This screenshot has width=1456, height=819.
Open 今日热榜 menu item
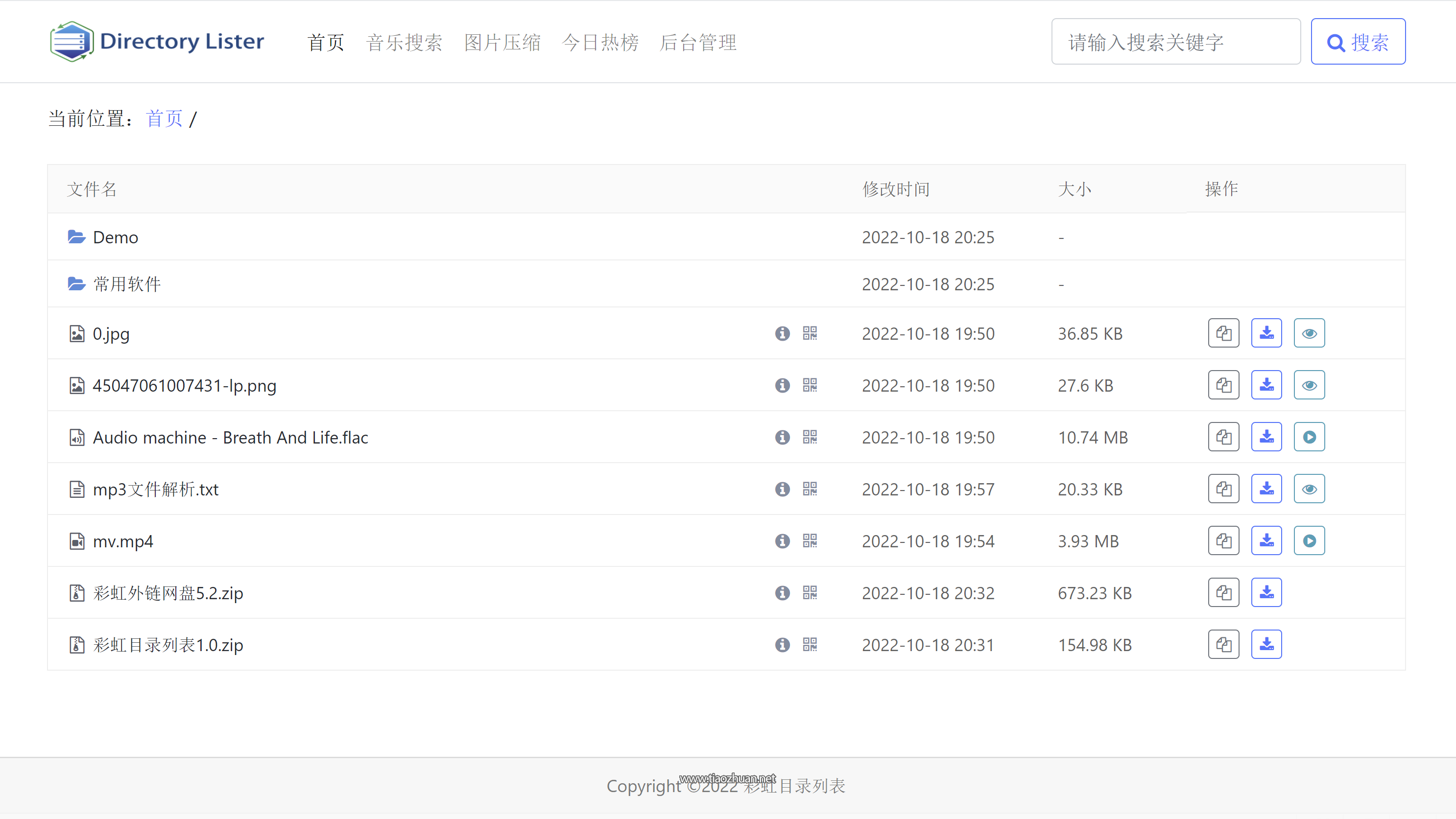click(600, 43)
